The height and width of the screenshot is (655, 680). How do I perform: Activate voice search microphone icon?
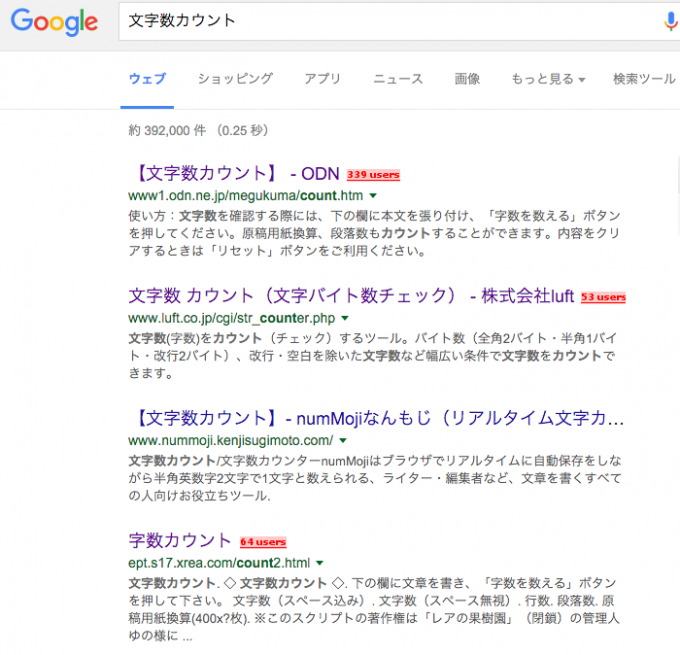click(x=670, y=22)
